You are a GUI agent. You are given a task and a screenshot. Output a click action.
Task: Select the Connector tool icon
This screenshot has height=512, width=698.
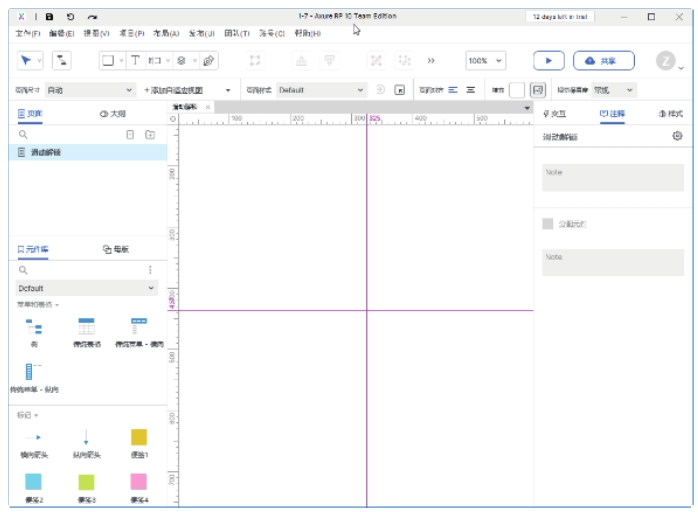(x=61, y=61)
